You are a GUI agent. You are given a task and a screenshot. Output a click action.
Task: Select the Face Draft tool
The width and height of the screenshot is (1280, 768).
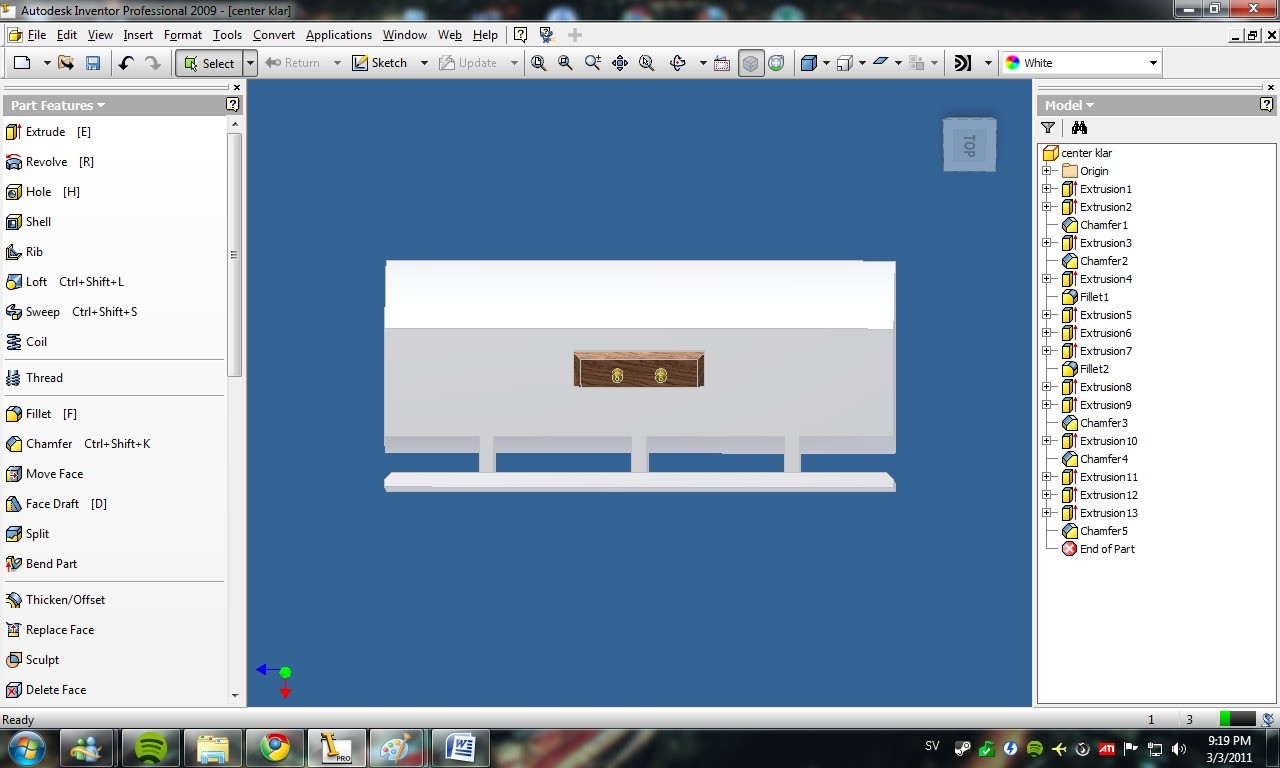tap(56, 504)
